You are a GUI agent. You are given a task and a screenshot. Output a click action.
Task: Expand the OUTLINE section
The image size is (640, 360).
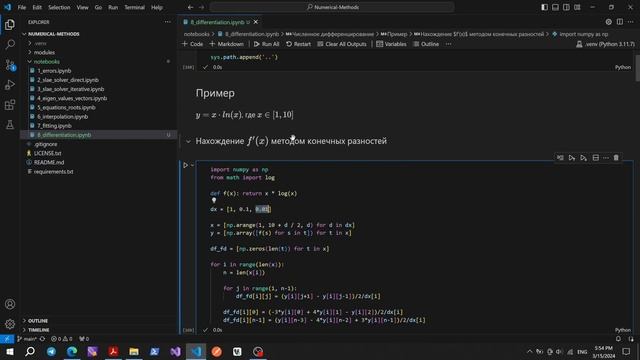38,321
